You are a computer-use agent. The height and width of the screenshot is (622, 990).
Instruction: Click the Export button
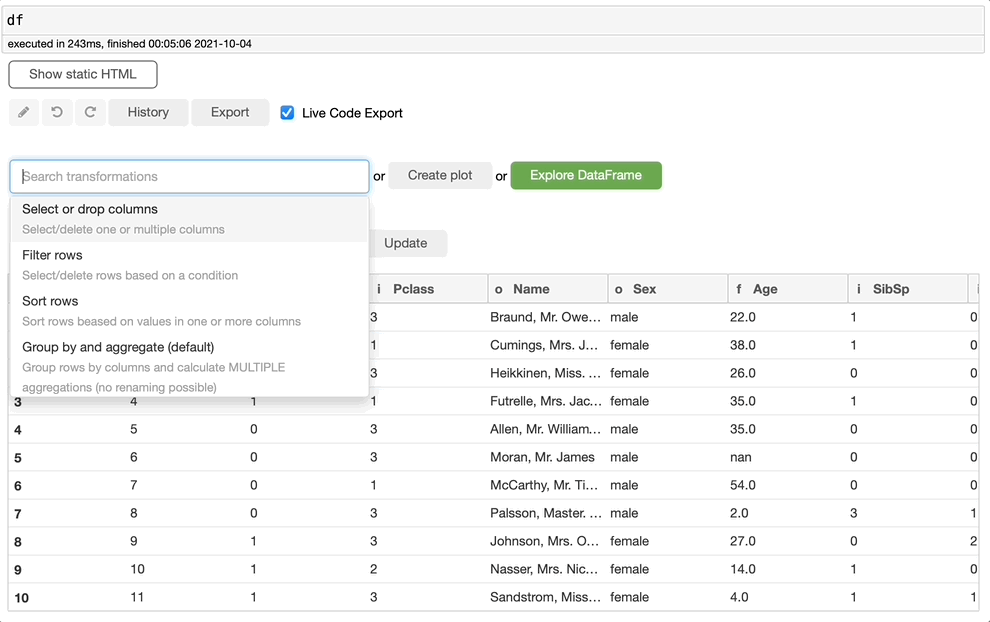coord(230,112)
